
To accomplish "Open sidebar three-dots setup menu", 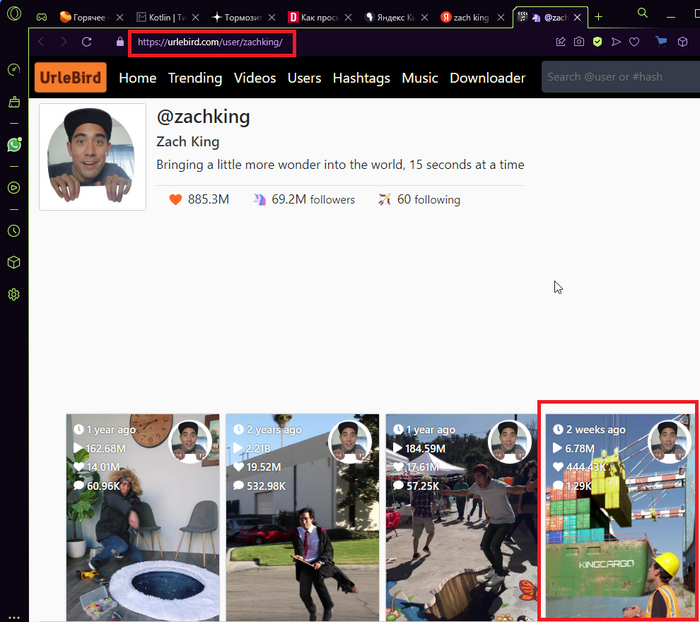I will pyautogui.click(x=14, y=618).
